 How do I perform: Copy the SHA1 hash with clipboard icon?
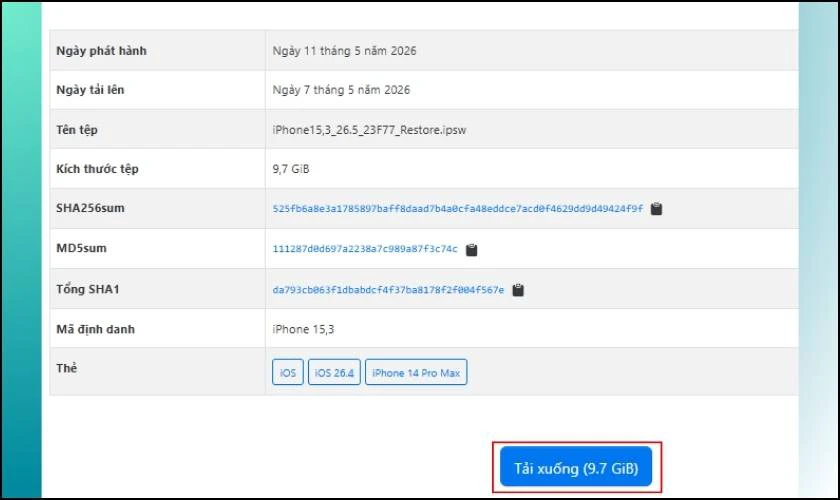(x=518, y=290)
